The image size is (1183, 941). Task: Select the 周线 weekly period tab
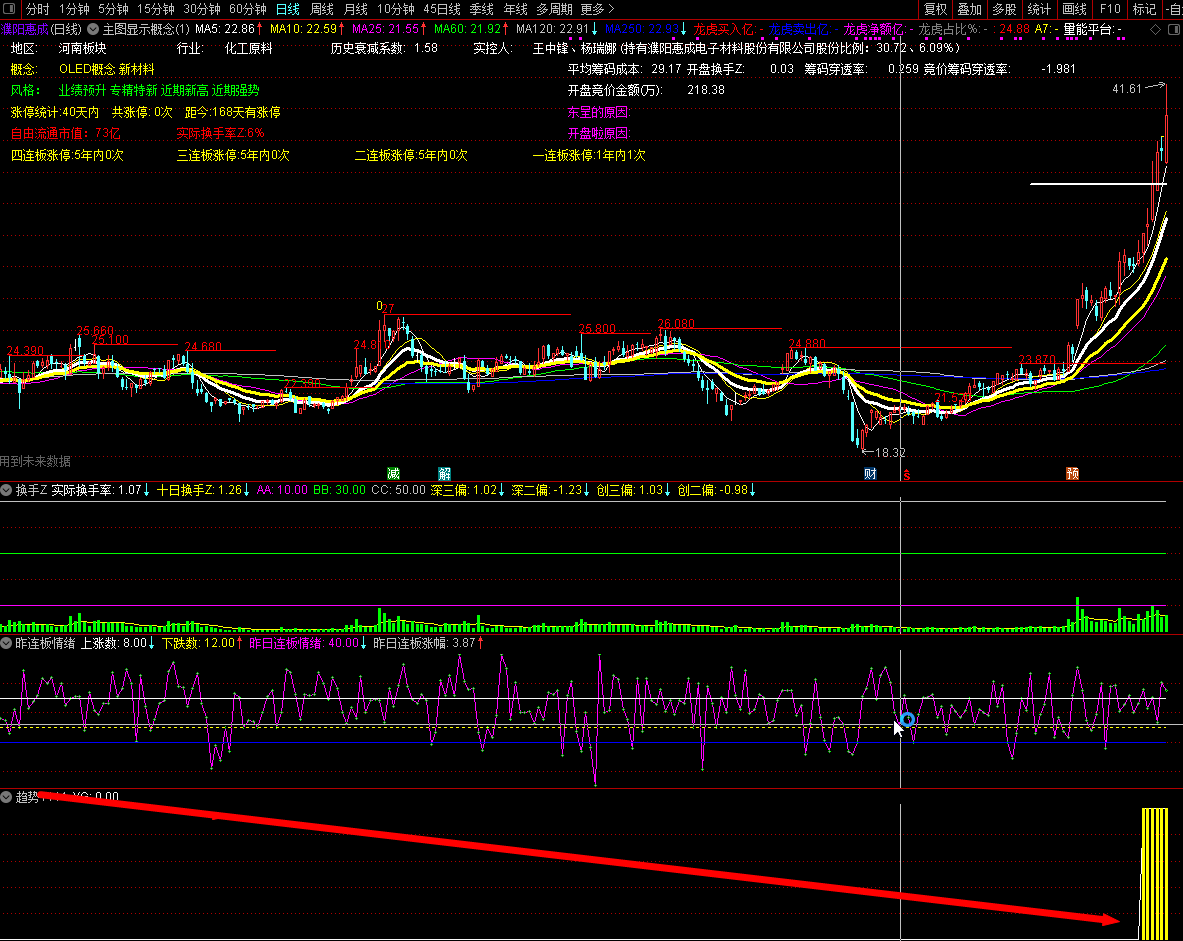[x=321, y=9]
